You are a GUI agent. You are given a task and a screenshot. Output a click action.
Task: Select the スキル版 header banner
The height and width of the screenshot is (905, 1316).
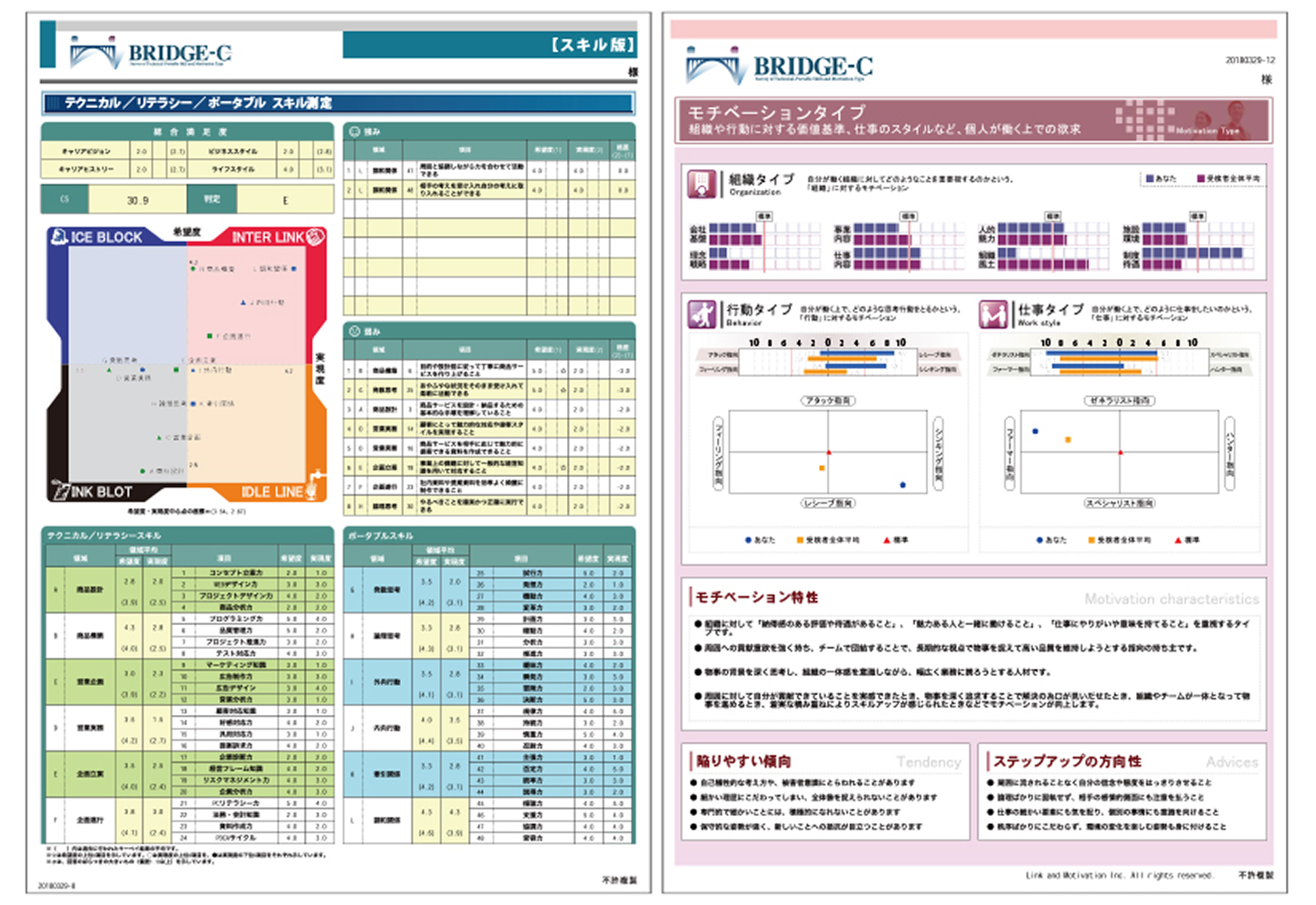[x=489, y=45]
